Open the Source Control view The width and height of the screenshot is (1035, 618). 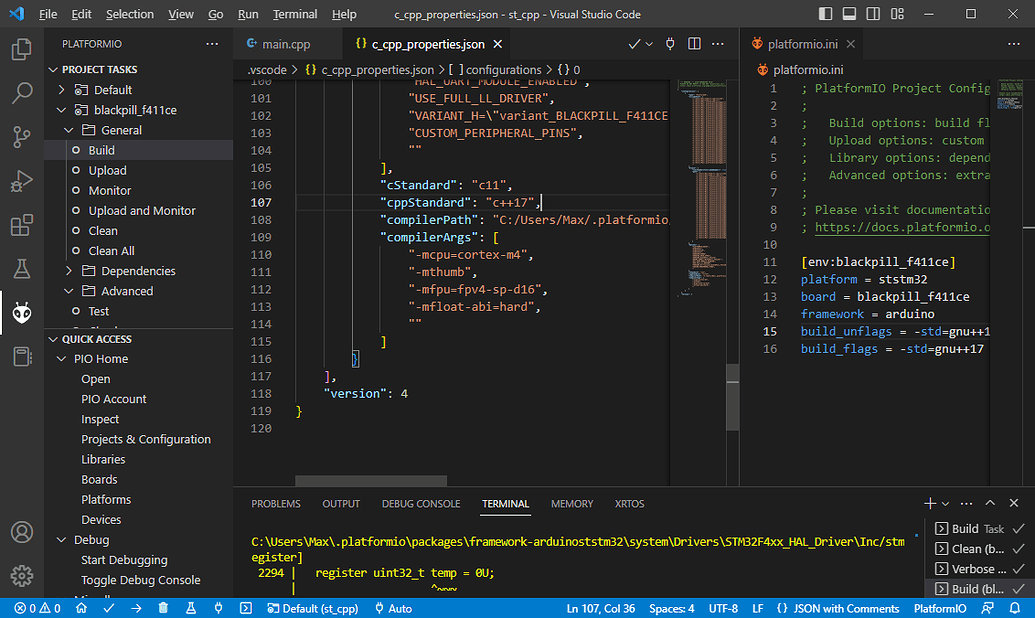(x=22, y=137)
